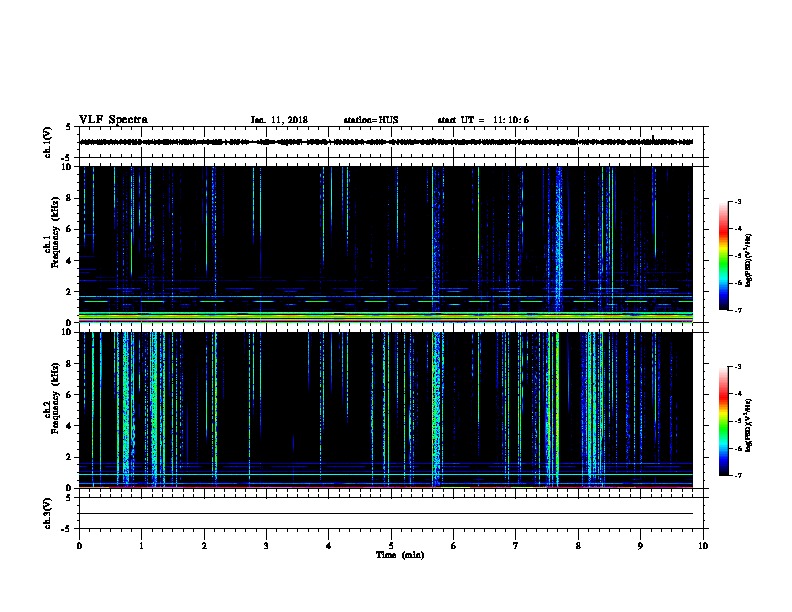Image resolution: width=792 pixels, height=612 pixels.
Task: Click the ch.1 spectrogram color scale bar
Action: pos(724,256)
